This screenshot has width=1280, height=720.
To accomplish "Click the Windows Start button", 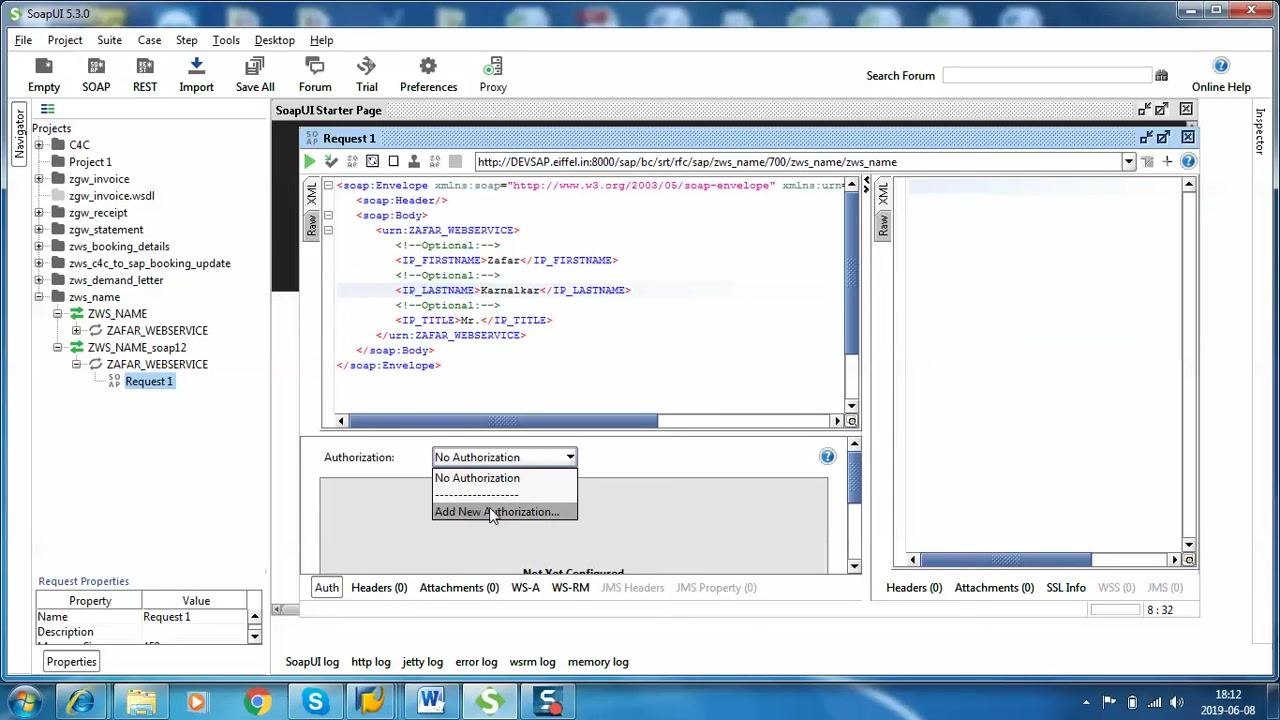I will point(24,702).
